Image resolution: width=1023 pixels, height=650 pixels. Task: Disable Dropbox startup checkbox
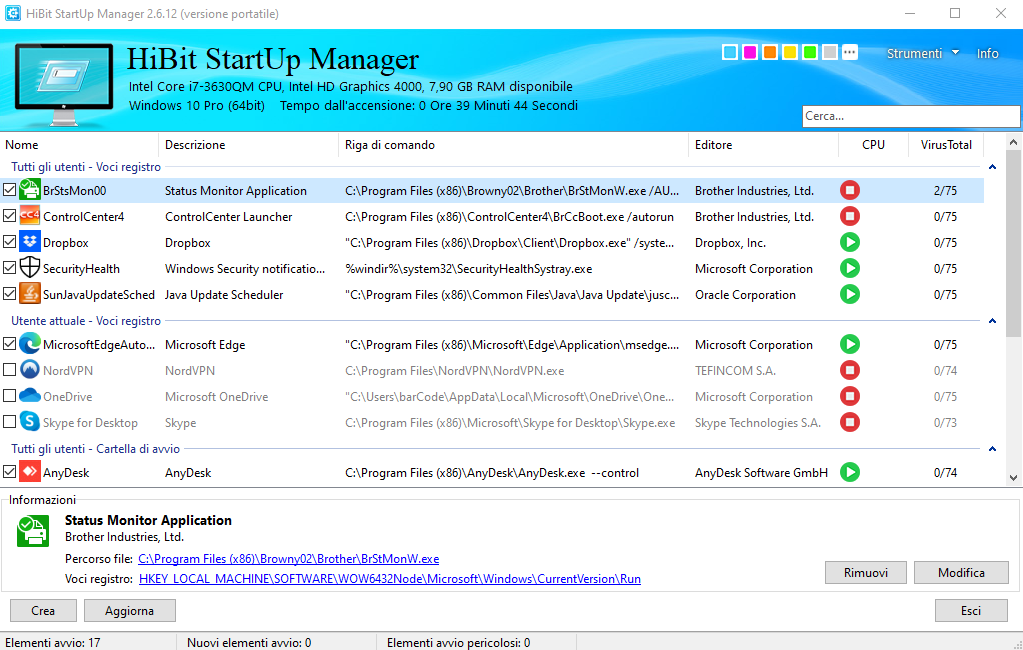pyautogui.click(x=9, y=242)
